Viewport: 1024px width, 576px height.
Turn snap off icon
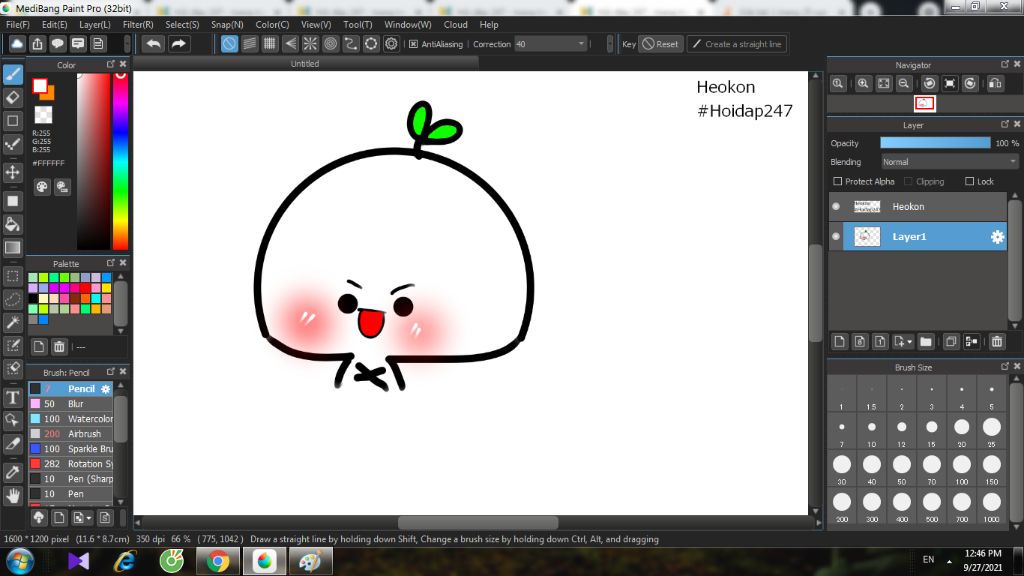point(229,44)
